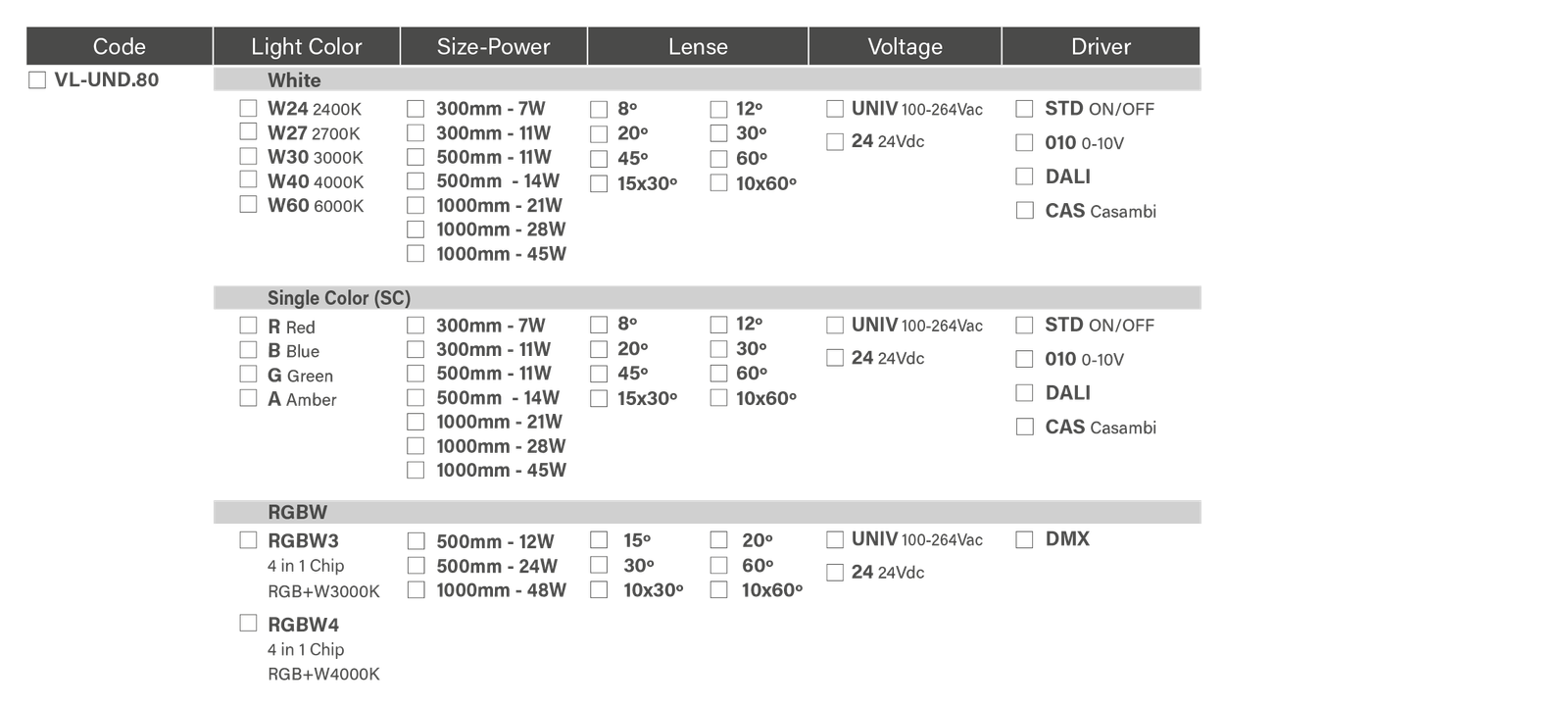Tick the RGBW3 light color checkbox
The image size is (1568, 707).
pyautogui.click(x=249, y=539)
